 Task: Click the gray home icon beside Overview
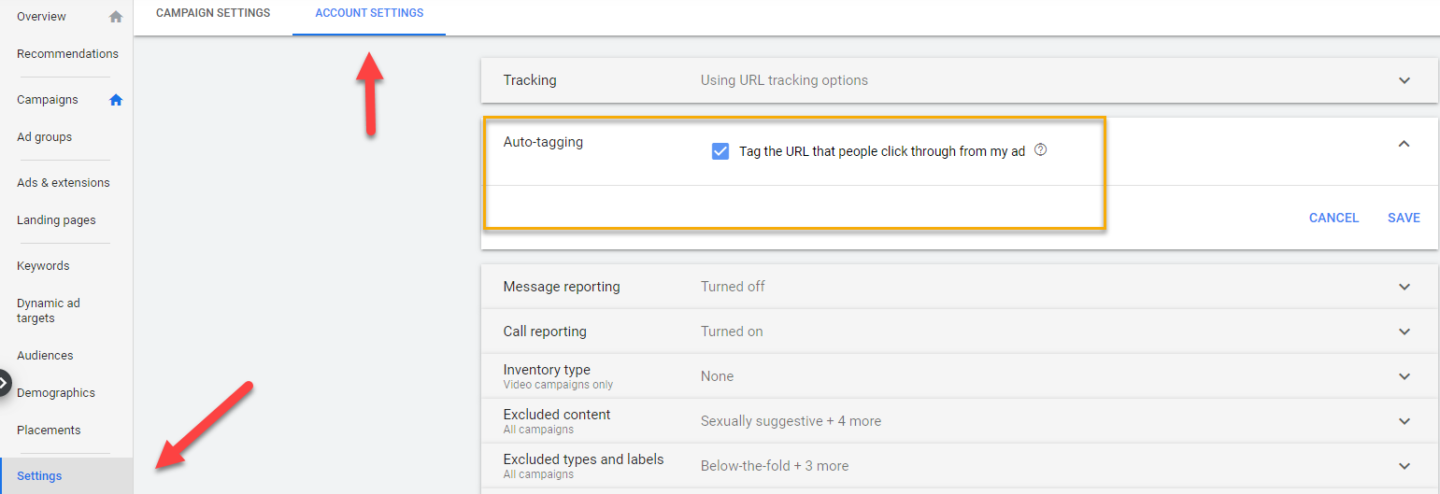click(116, 17)
